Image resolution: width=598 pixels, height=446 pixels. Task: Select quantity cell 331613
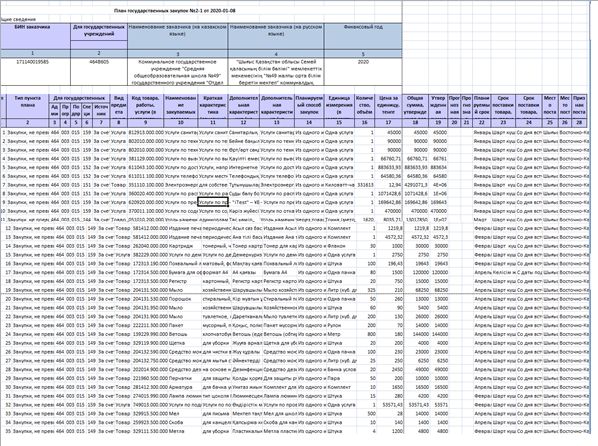pyautogui.click(x=365, y=185)
